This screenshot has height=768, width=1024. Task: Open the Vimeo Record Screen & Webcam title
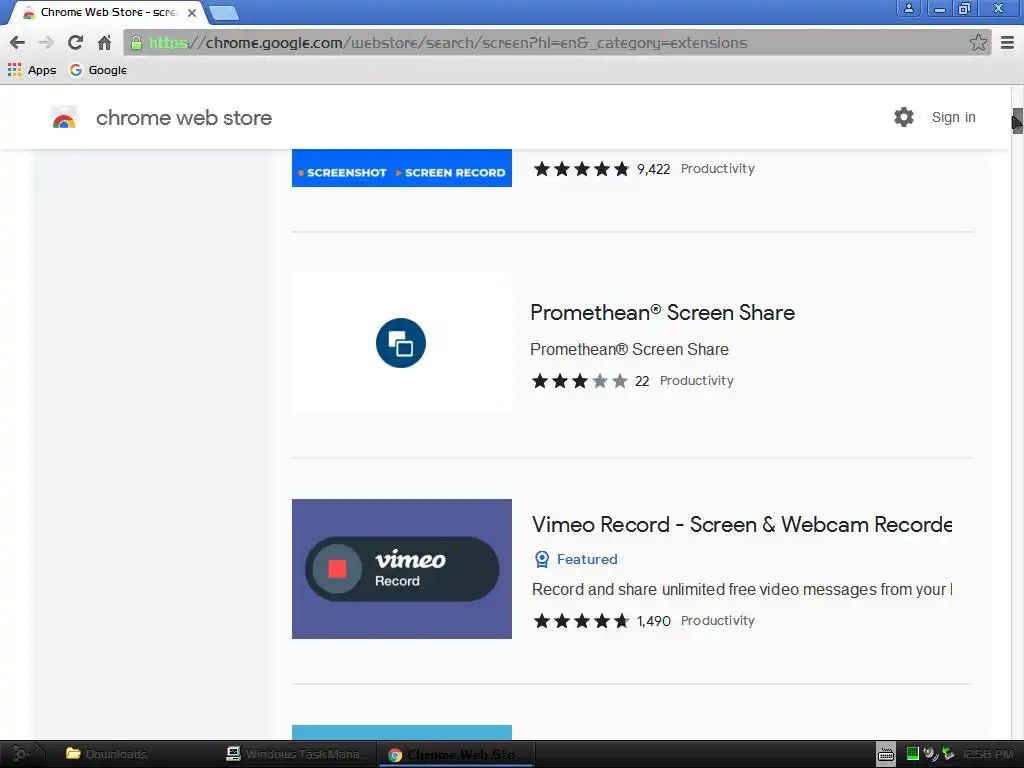point(742,524)
